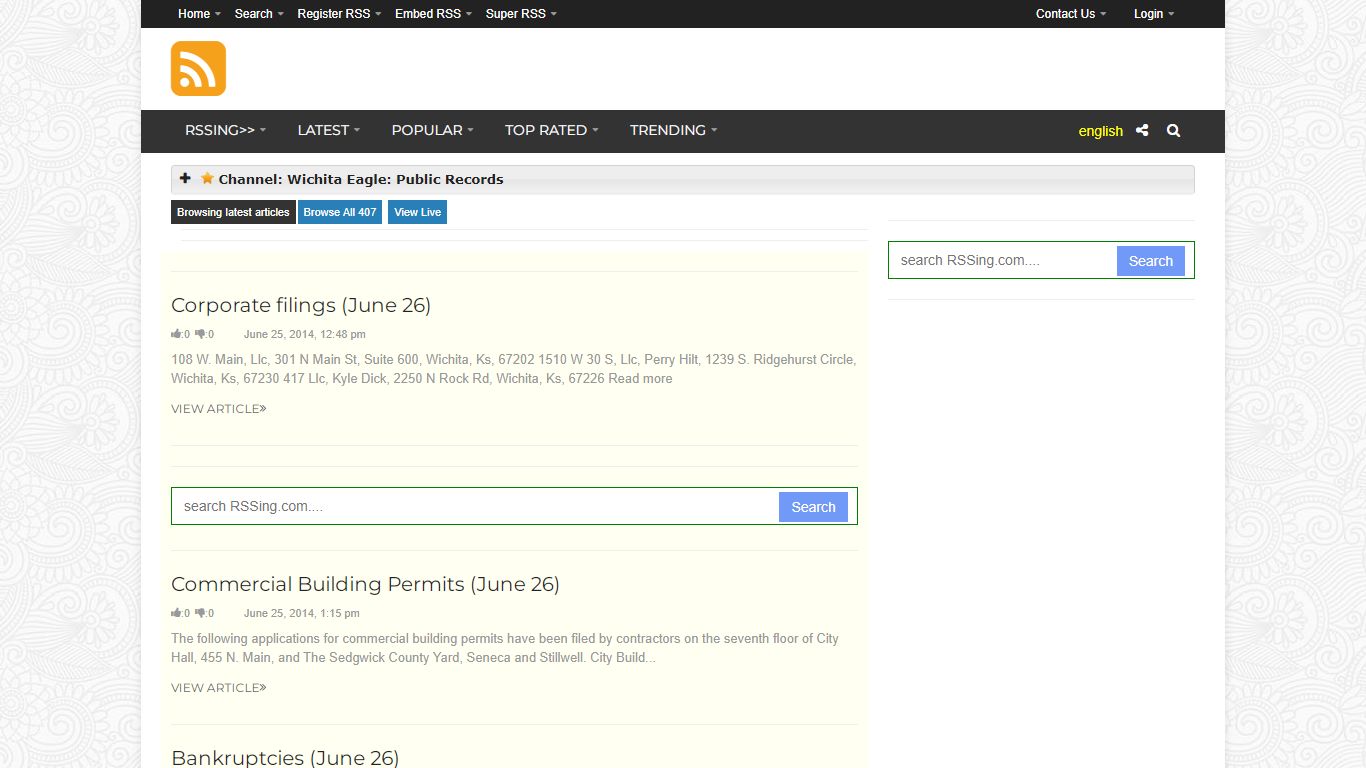Expand the RSSING>> menu

(x=225, y=130)
